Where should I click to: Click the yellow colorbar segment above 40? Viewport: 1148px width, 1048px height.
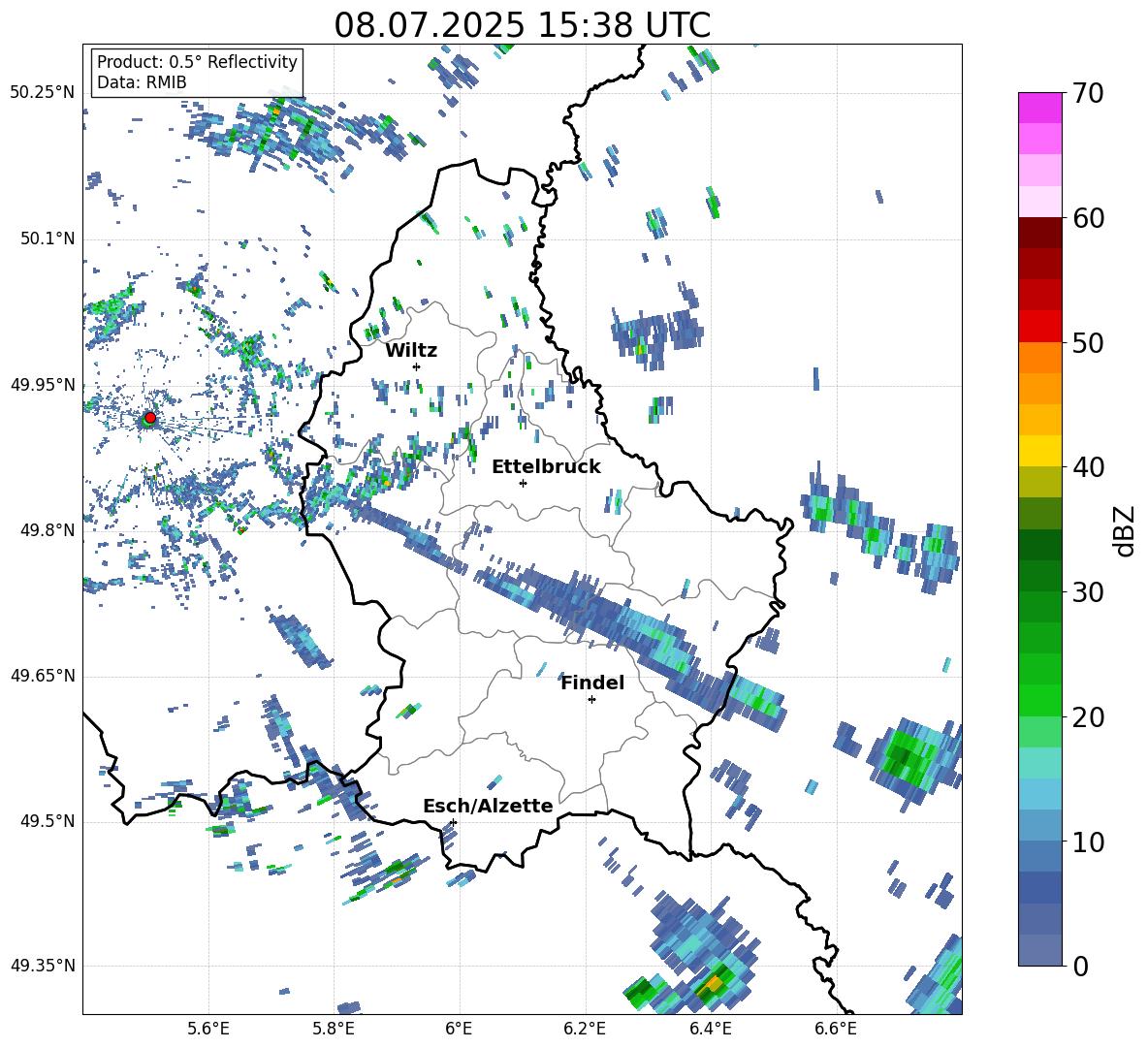pos(1039,452)
